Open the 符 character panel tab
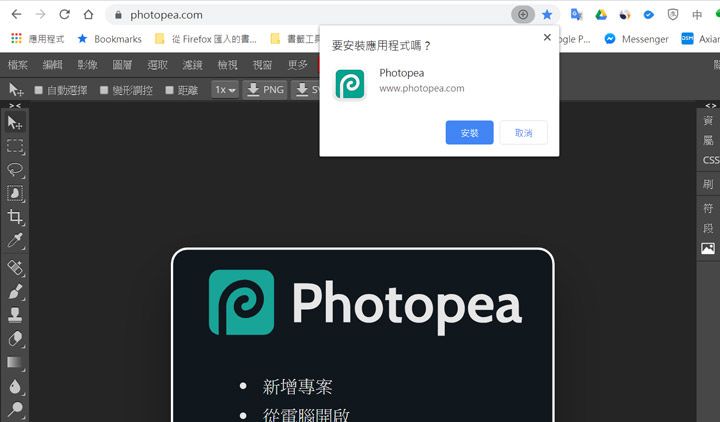720x422 pixels. pos(708,208)
